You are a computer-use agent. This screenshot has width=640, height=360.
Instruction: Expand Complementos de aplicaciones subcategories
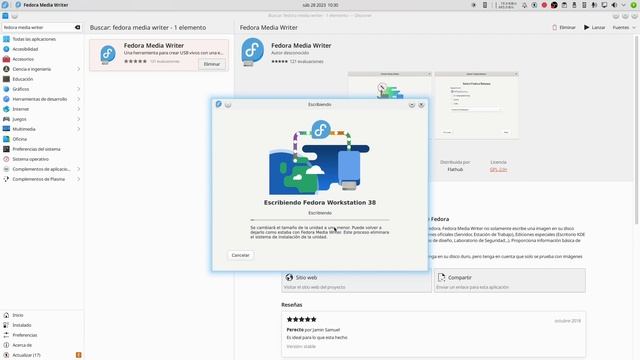78,169
